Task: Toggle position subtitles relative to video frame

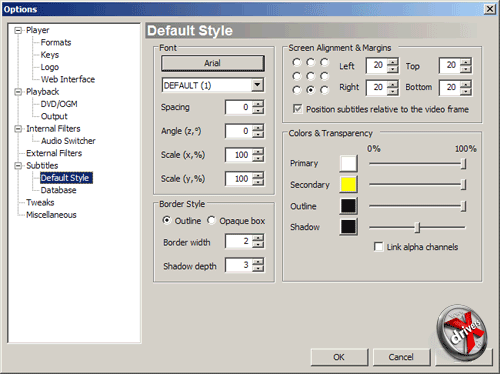Action: 298,109
